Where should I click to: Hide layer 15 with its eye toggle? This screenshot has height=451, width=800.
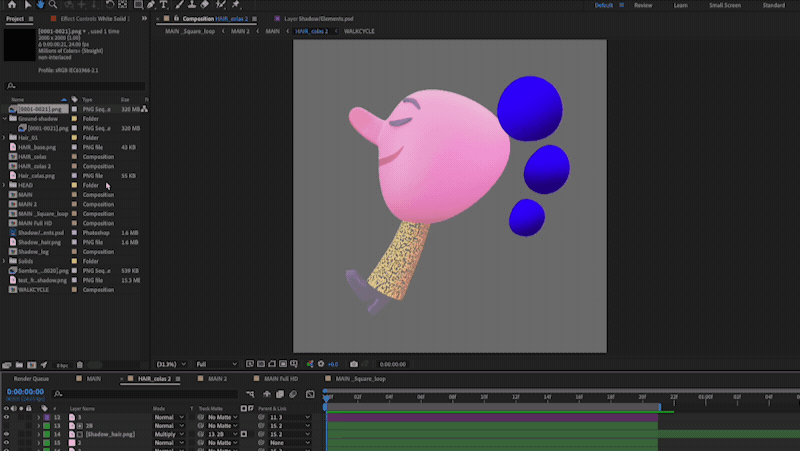click(6, 443)
